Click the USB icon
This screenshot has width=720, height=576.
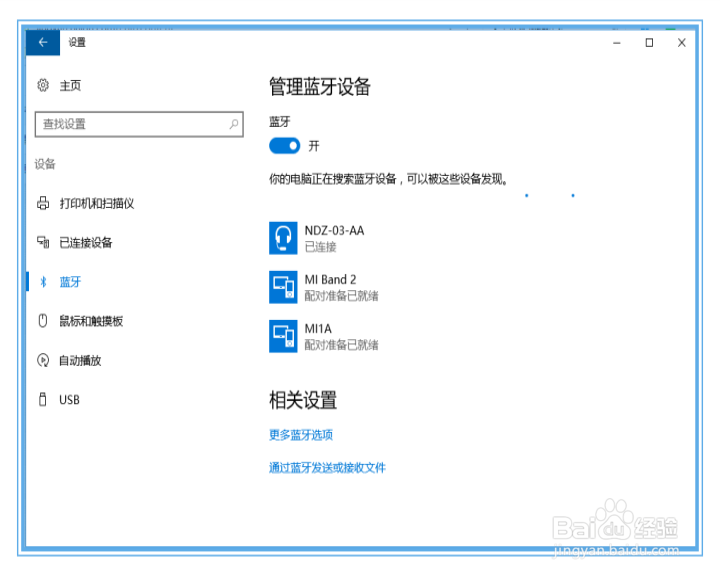click(43, 399)
